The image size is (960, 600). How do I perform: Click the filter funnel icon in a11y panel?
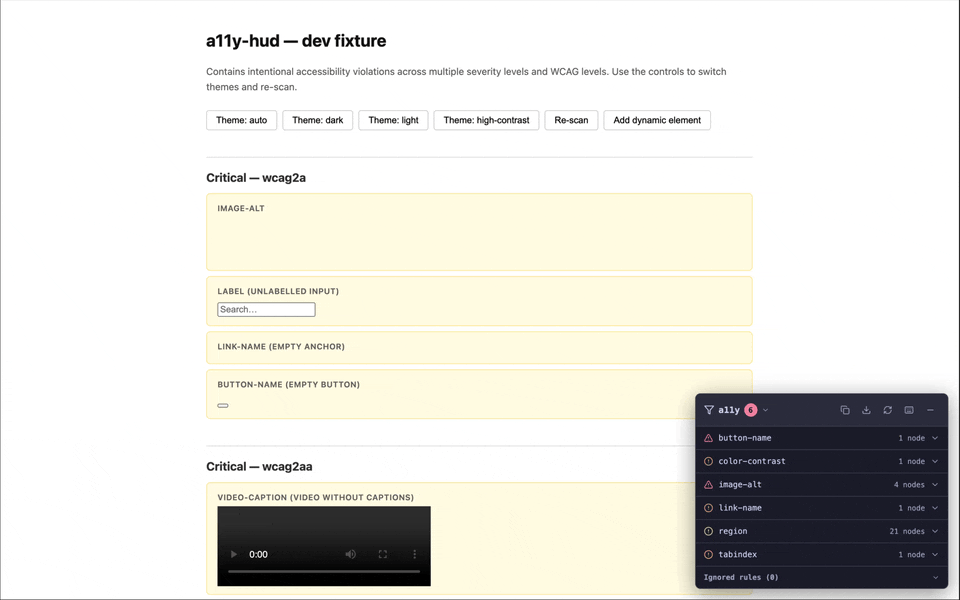(x=709, y=410)
